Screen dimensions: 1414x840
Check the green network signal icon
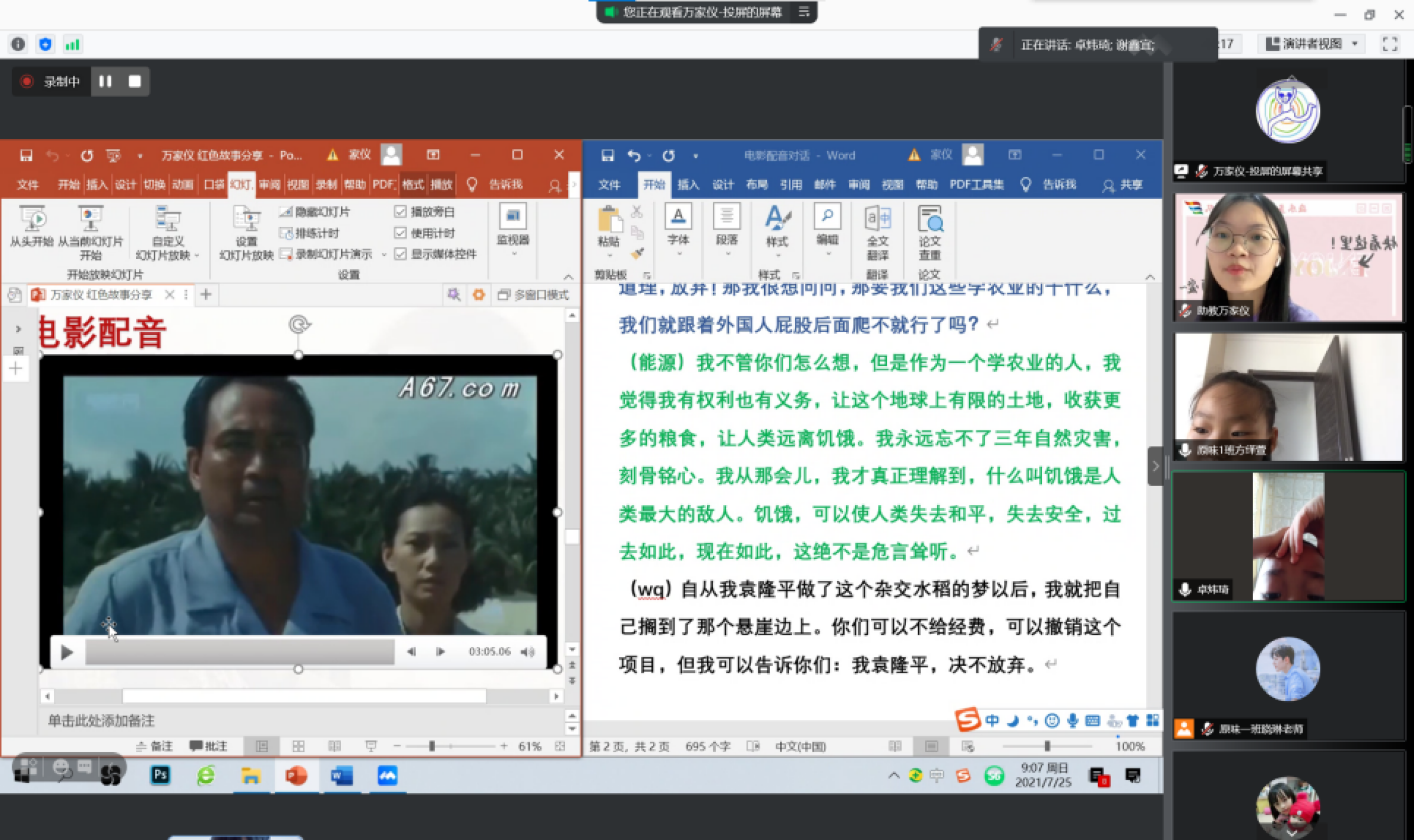point(72,44)
